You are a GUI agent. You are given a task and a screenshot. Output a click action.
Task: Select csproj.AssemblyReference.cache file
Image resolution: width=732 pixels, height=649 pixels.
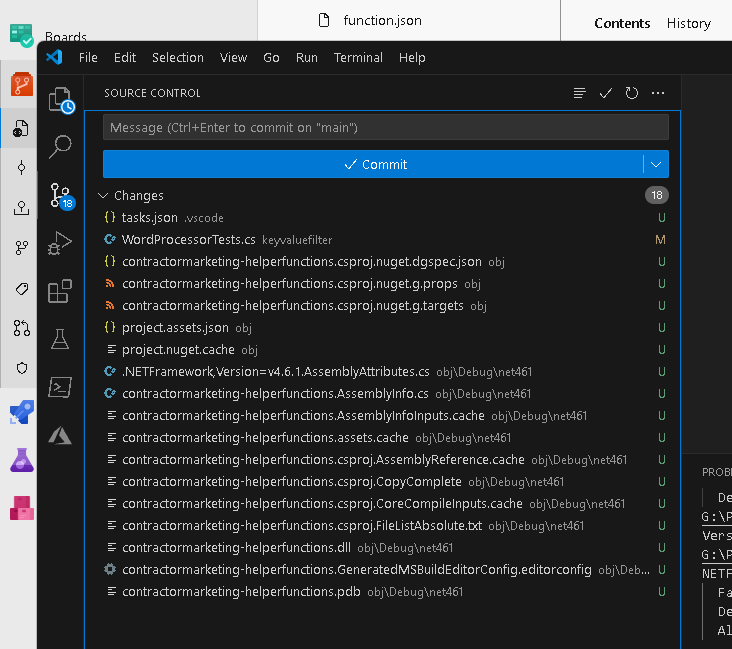click(383, 459)
